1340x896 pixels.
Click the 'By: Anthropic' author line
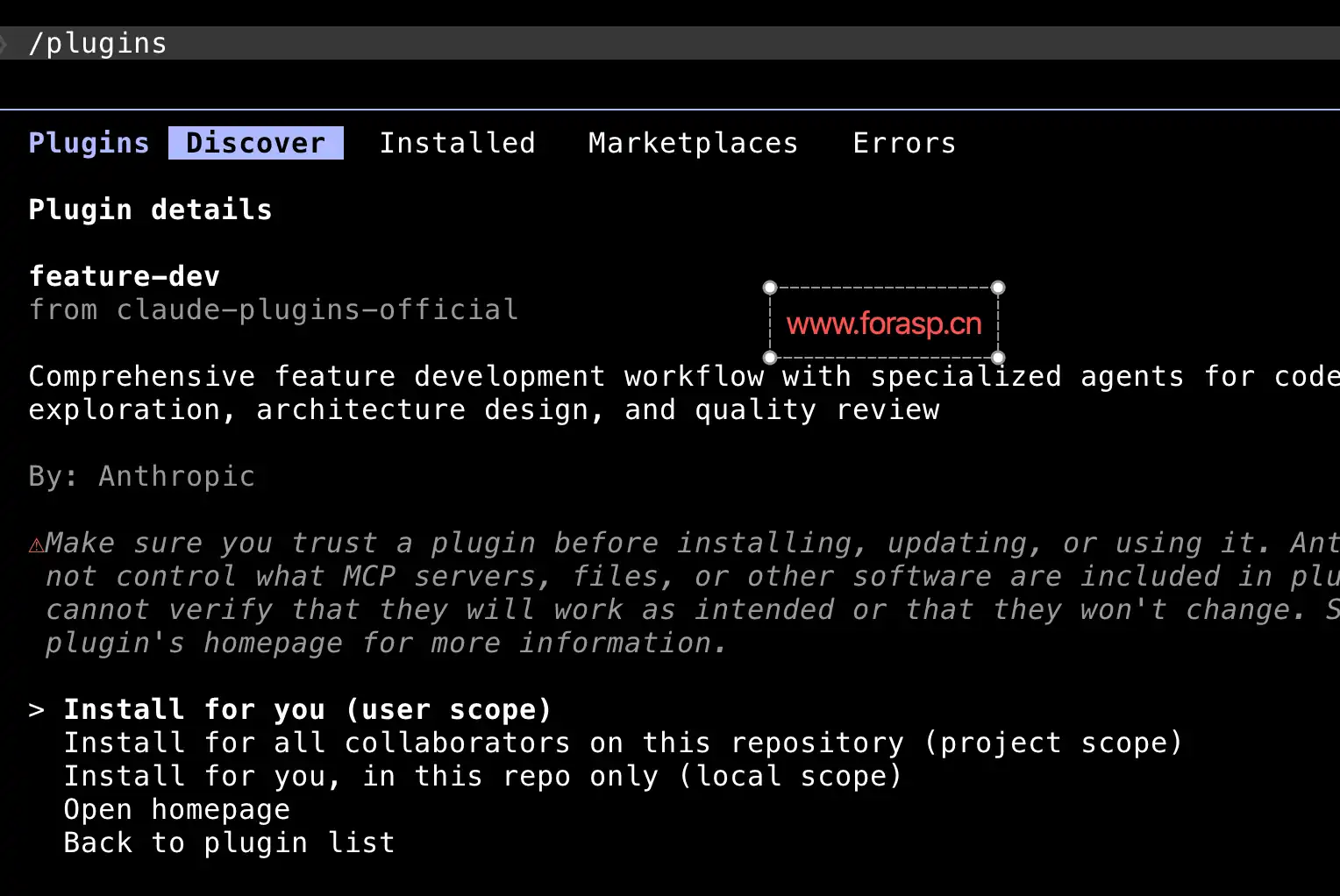[142, 476]
